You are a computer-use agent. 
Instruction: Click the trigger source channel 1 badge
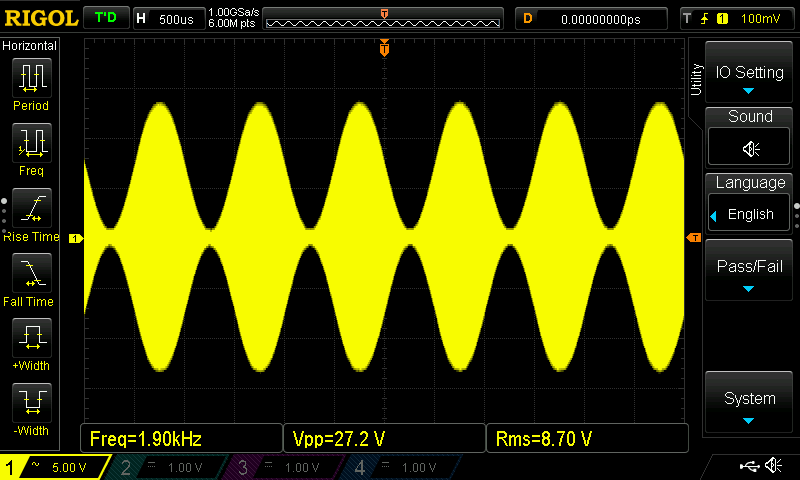pyautogui.click(x=722, y=19)
